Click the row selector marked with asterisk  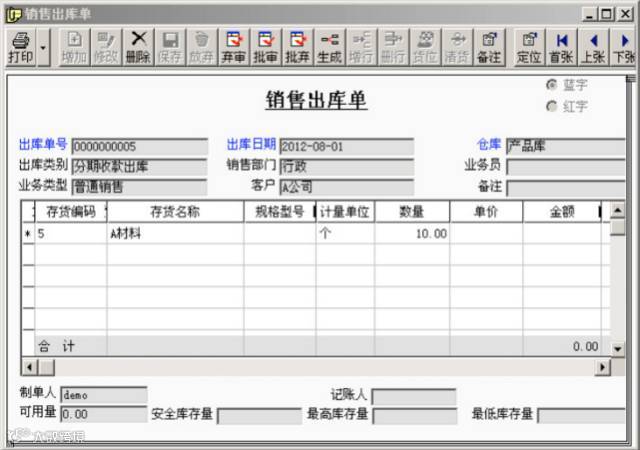point(28,234)
